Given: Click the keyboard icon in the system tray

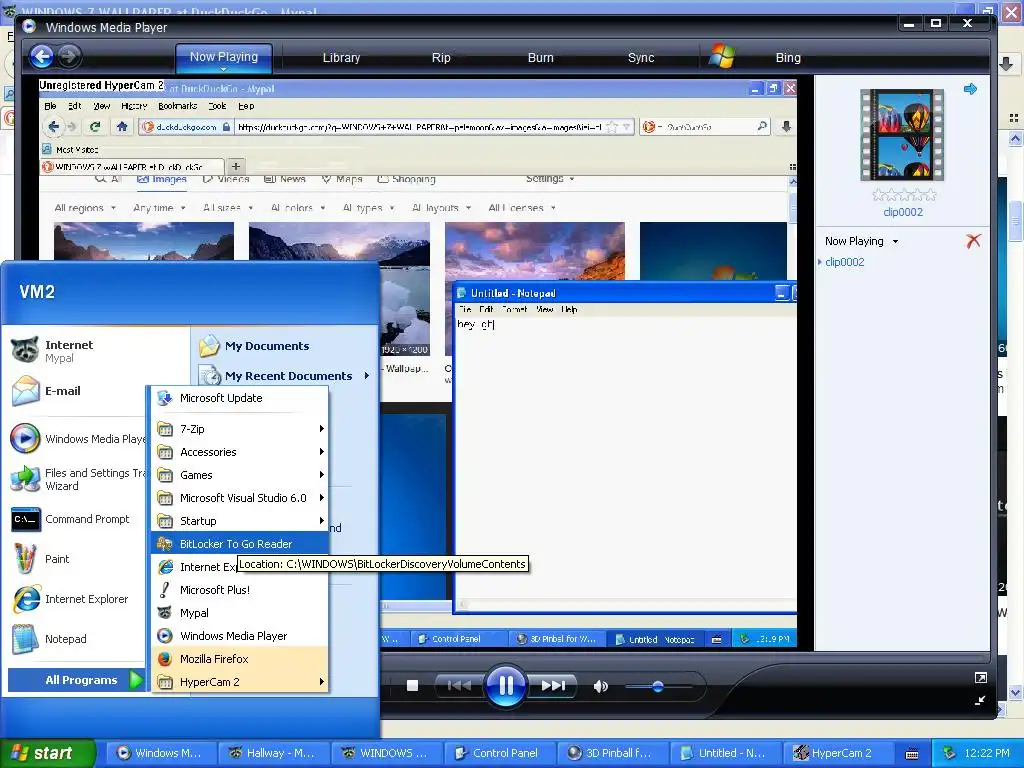Looking at the screenshot, I should click(x=912, y=754).
